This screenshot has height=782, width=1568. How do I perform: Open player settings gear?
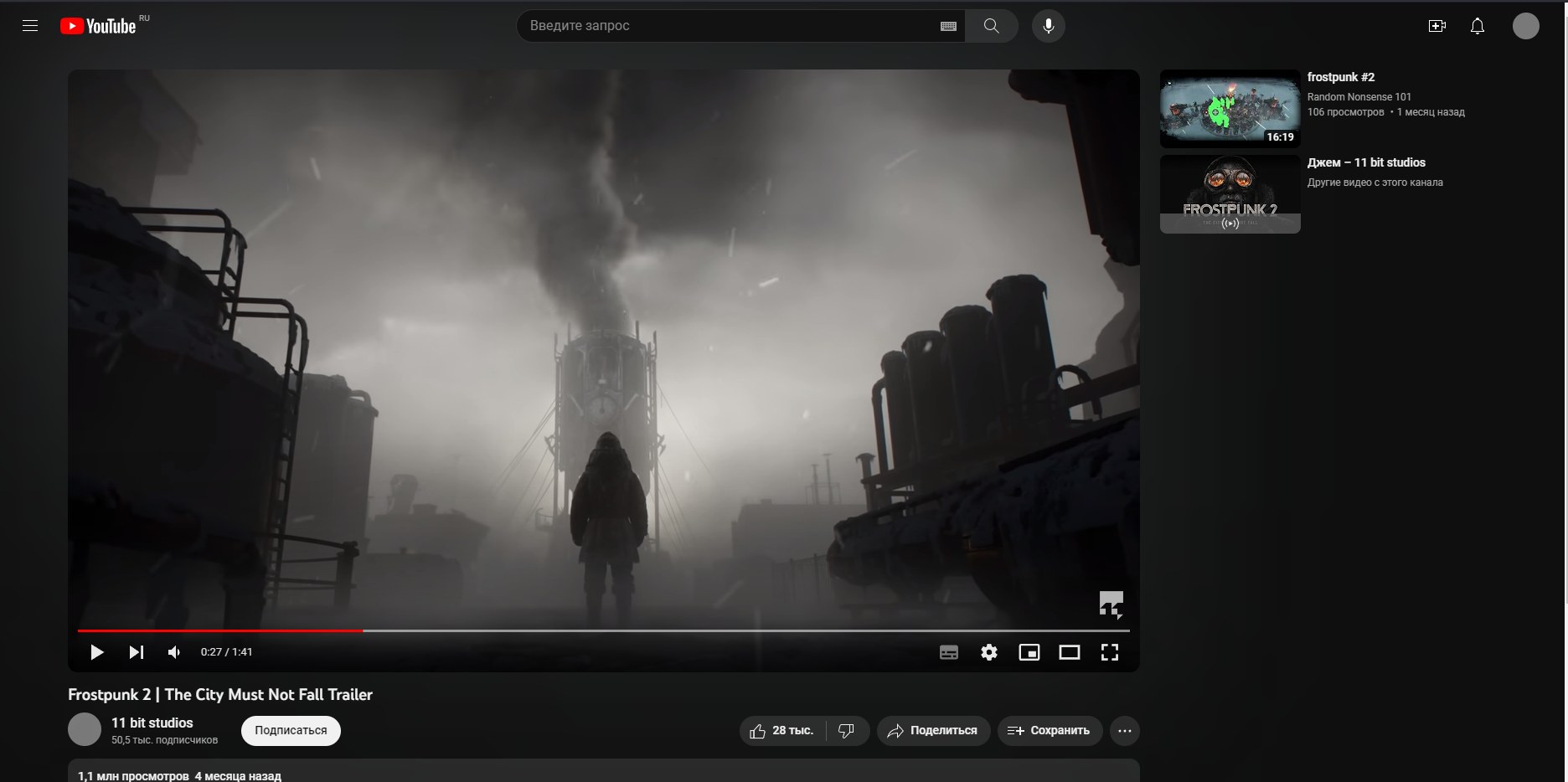coord(989,652)
